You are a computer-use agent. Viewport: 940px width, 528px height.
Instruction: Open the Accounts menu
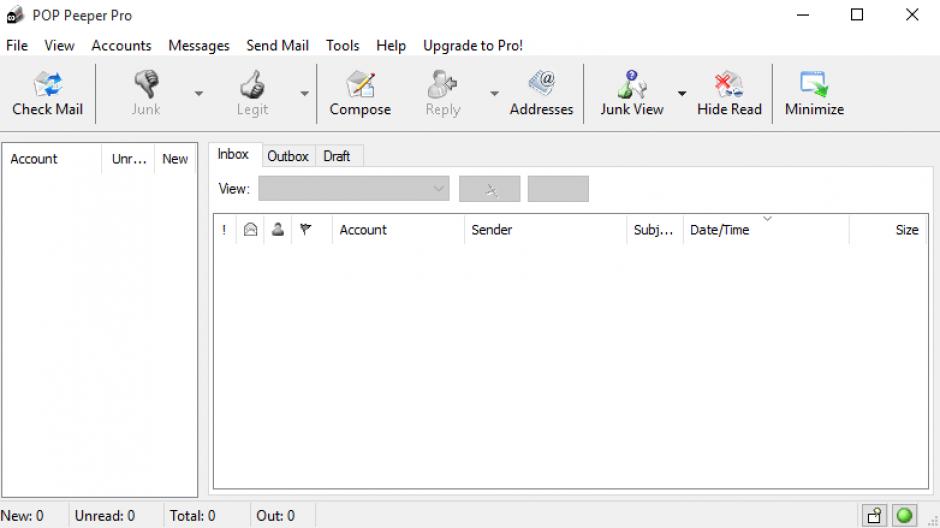[121, 46]
